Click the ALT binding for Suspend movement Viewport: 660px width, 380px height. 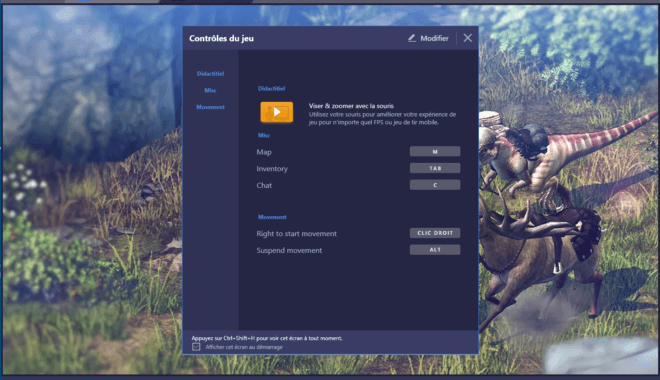(435, 250)
